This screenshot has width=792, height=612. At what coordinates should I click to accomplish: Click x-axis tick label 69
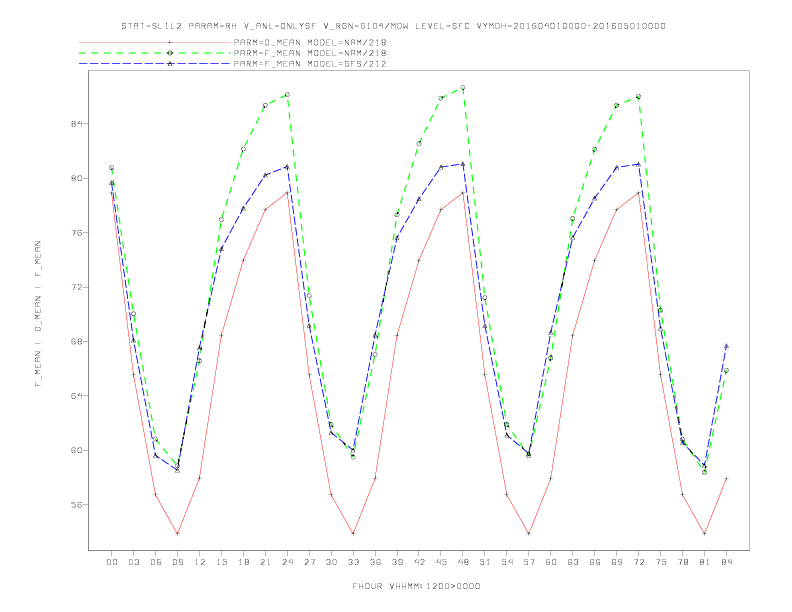click(x=617, y=562)
